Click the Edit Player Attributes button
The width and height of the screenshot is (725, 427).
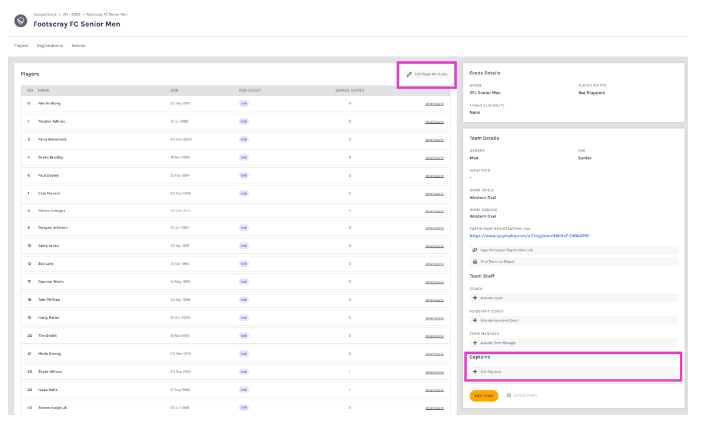pos(427,74)
